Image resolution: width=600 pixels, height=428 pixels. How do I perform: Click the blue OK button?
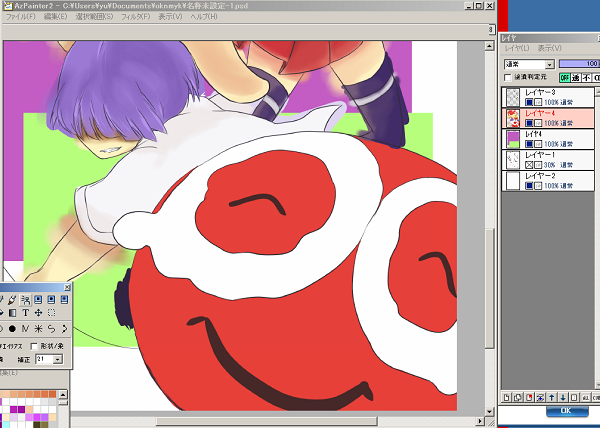pyautogui.click(x=567, y=411)
